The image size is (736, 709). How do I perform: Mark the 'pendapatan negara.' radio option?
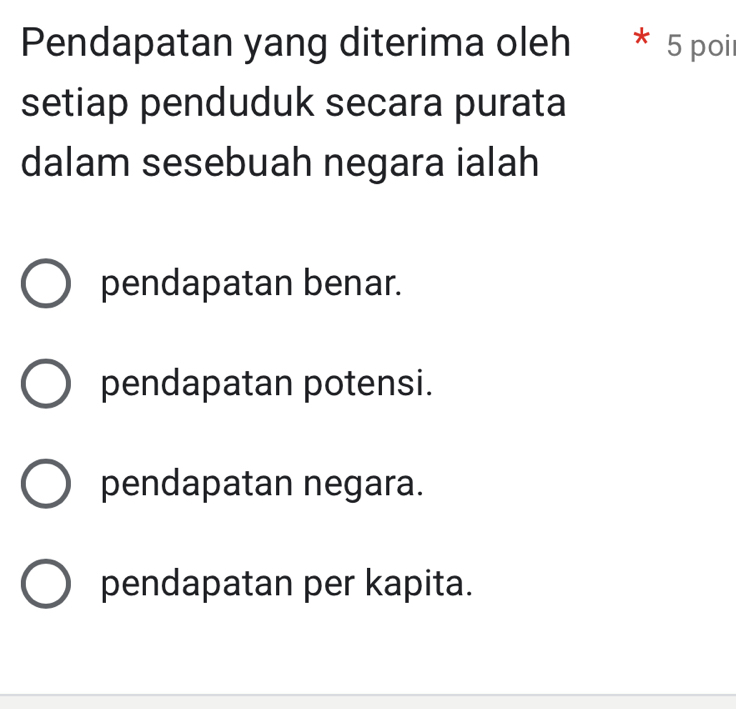pyautogui.click(x=46, y=484)
